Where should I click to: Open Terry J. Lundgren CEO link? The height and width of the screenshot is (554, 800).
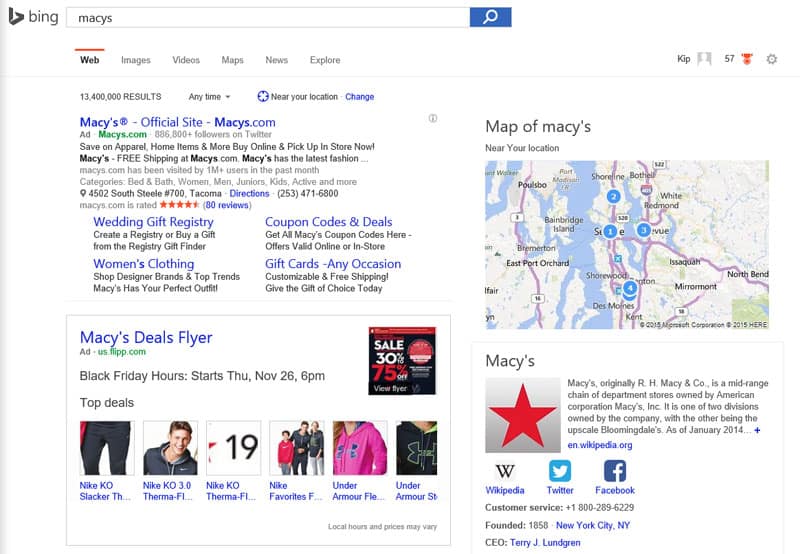coord(545,543)
